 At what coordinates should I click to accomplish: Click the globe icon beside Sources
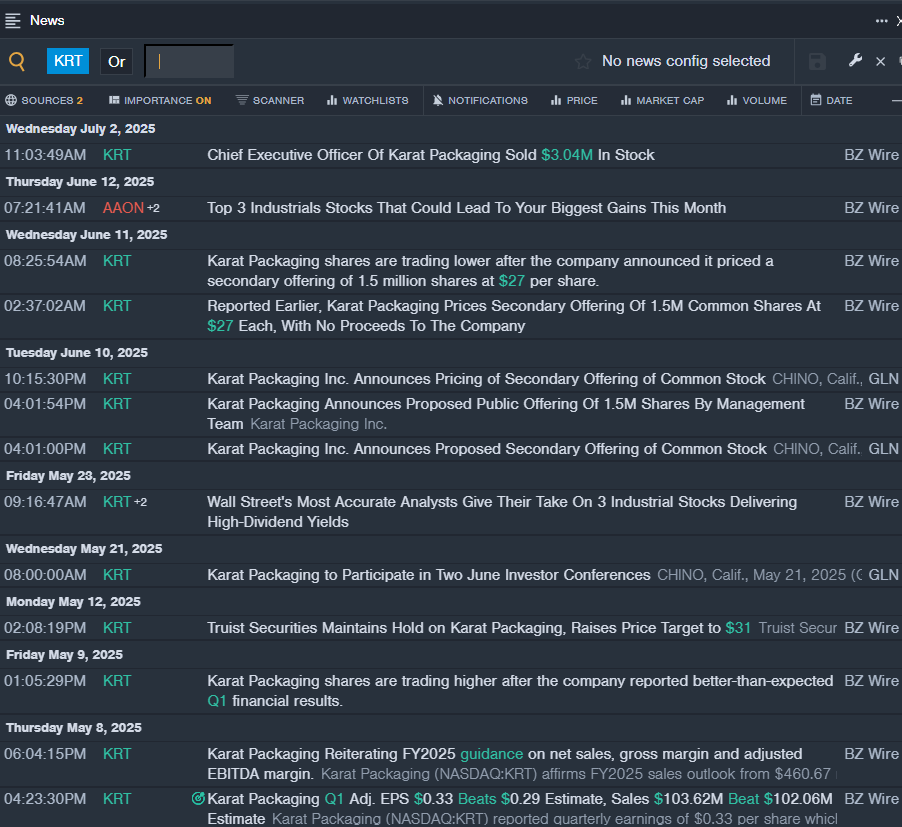[x=11, y=101]
